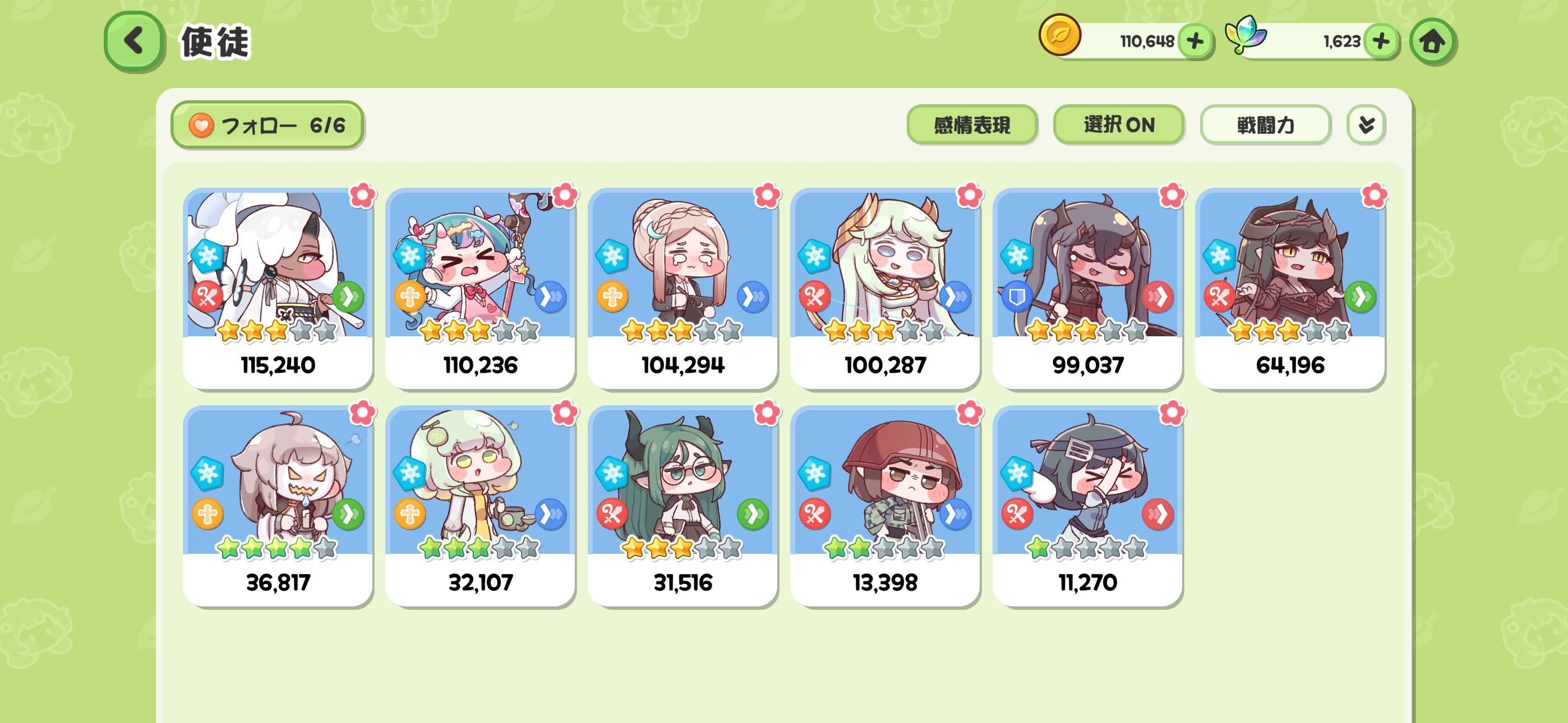Image resolution: width=1568 pixels, height=723 pixels.
Task: Add gold coins with the plus button
Action: coord(1195,41)
